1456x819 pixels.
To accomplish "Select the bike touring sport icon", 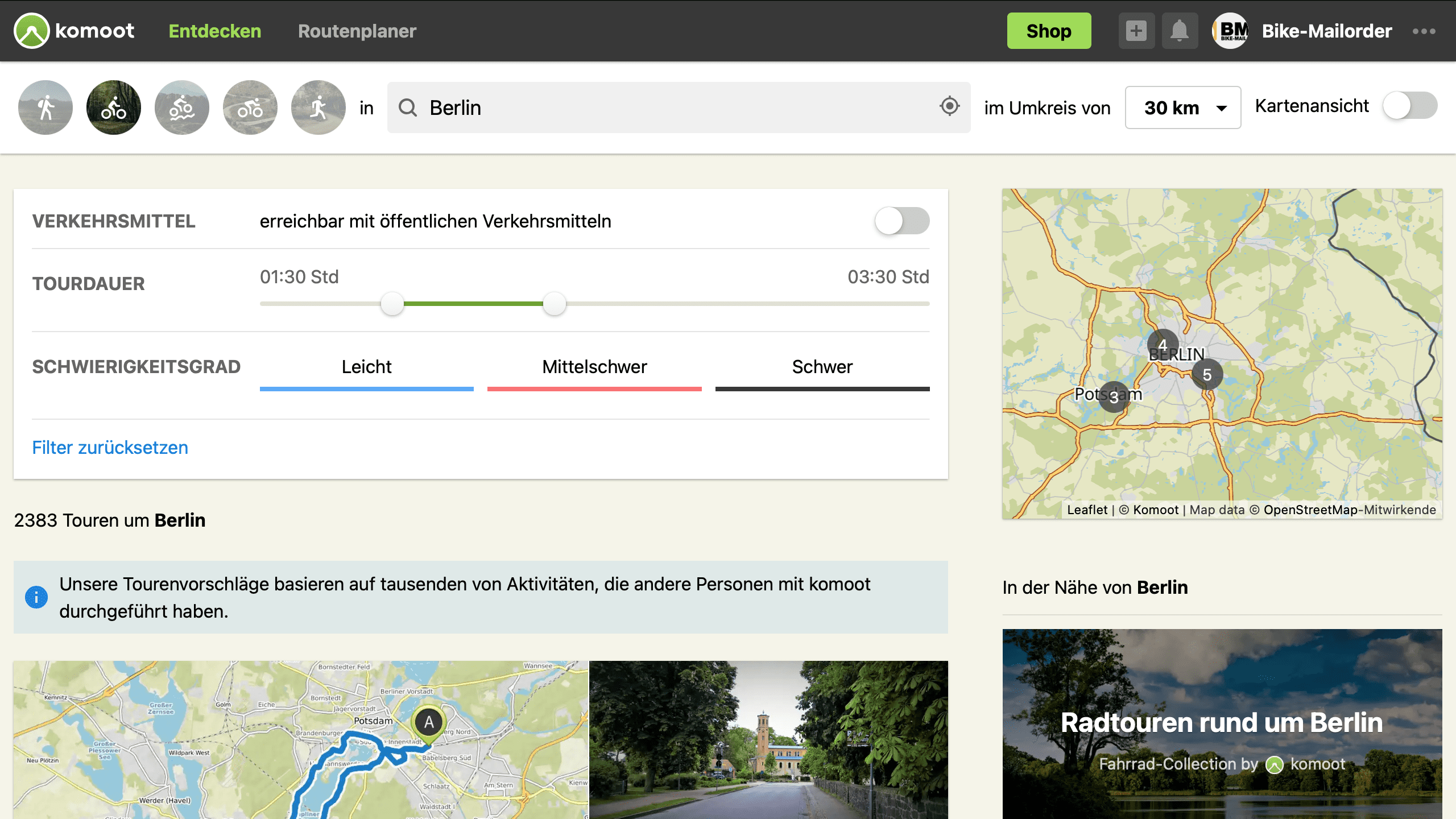I will point(114,107).
